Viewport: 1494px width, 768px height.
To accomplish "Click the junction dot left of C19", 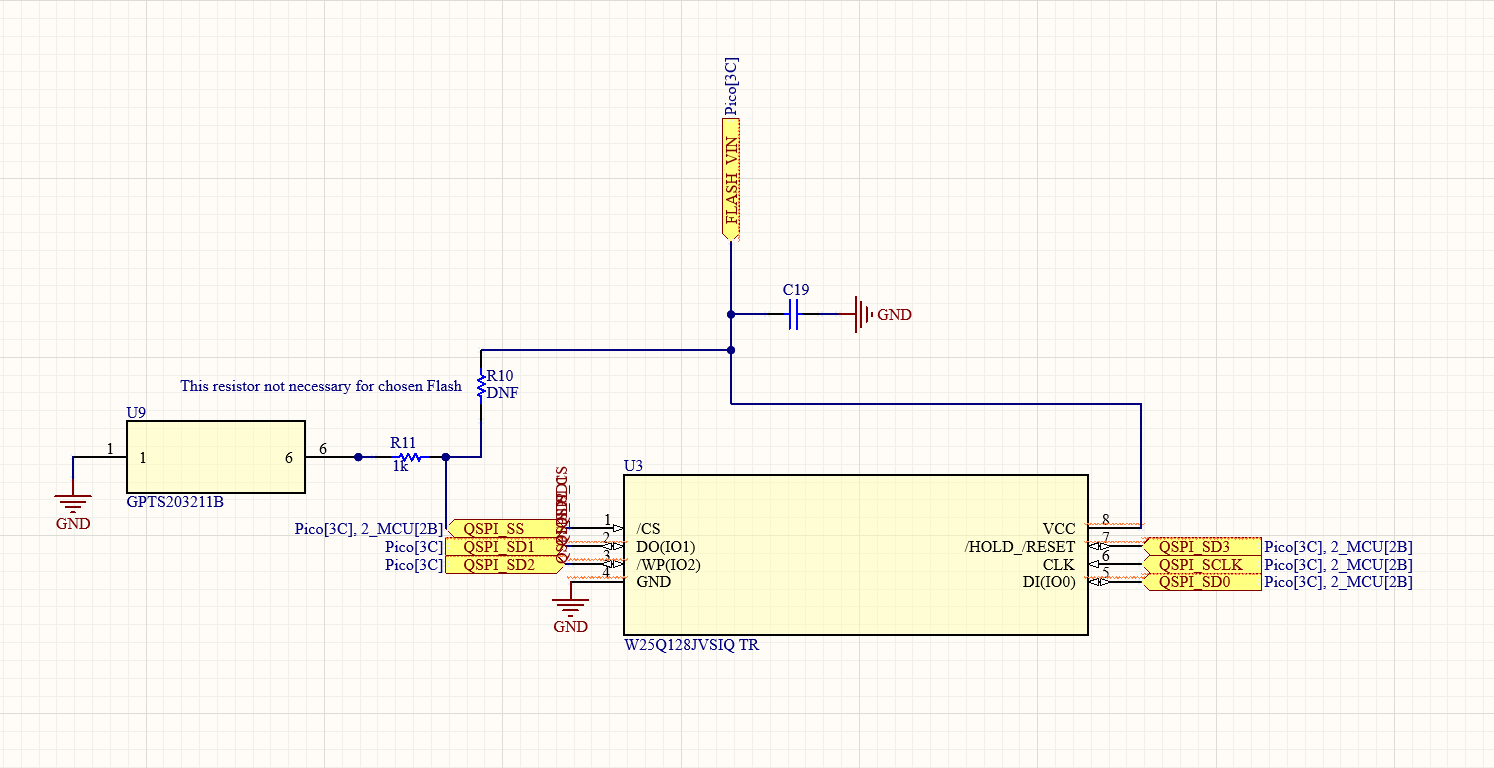I will 731,314.
